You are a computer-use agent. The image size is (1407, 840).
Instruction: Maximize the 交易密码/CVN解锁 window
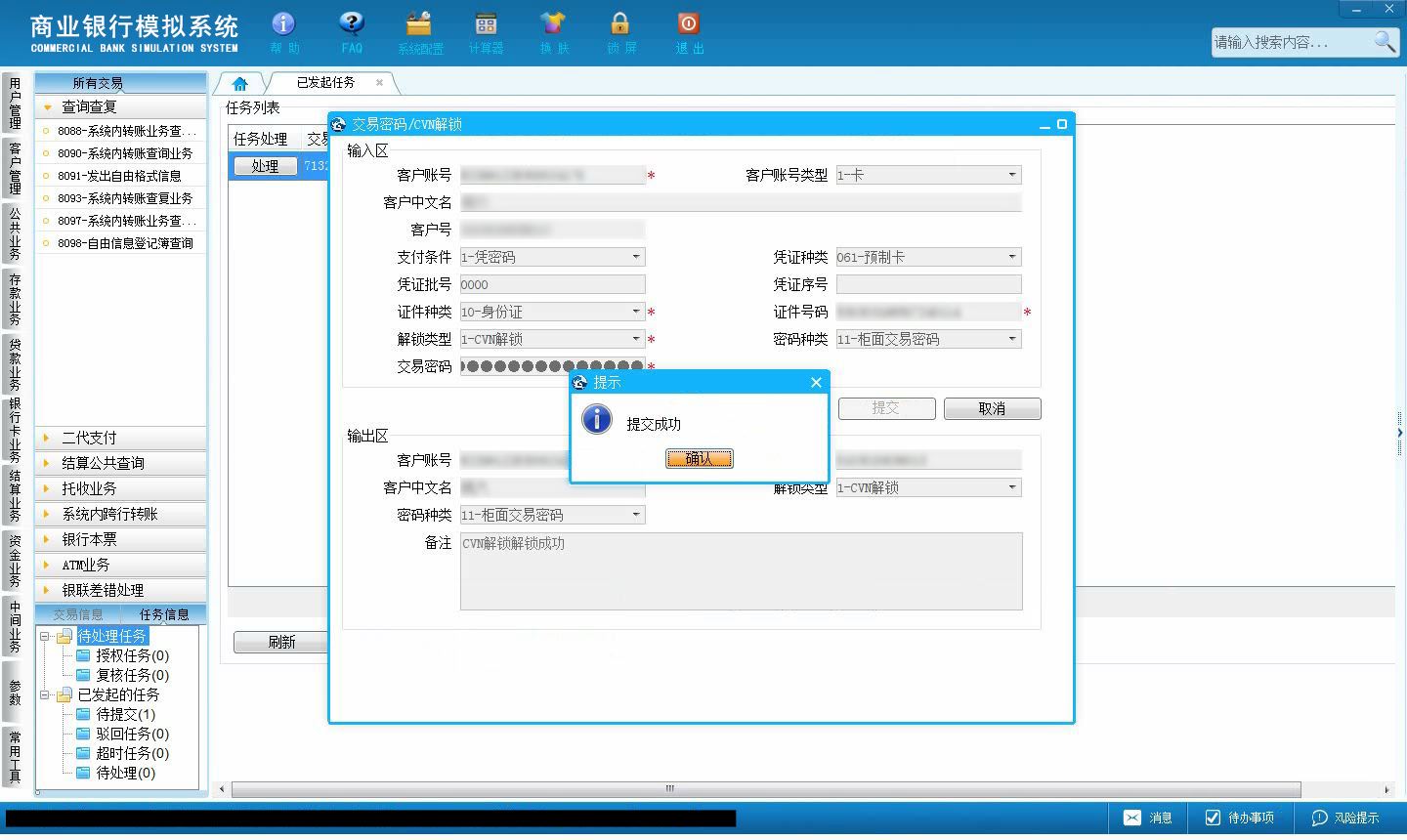tap(1062, 124)
